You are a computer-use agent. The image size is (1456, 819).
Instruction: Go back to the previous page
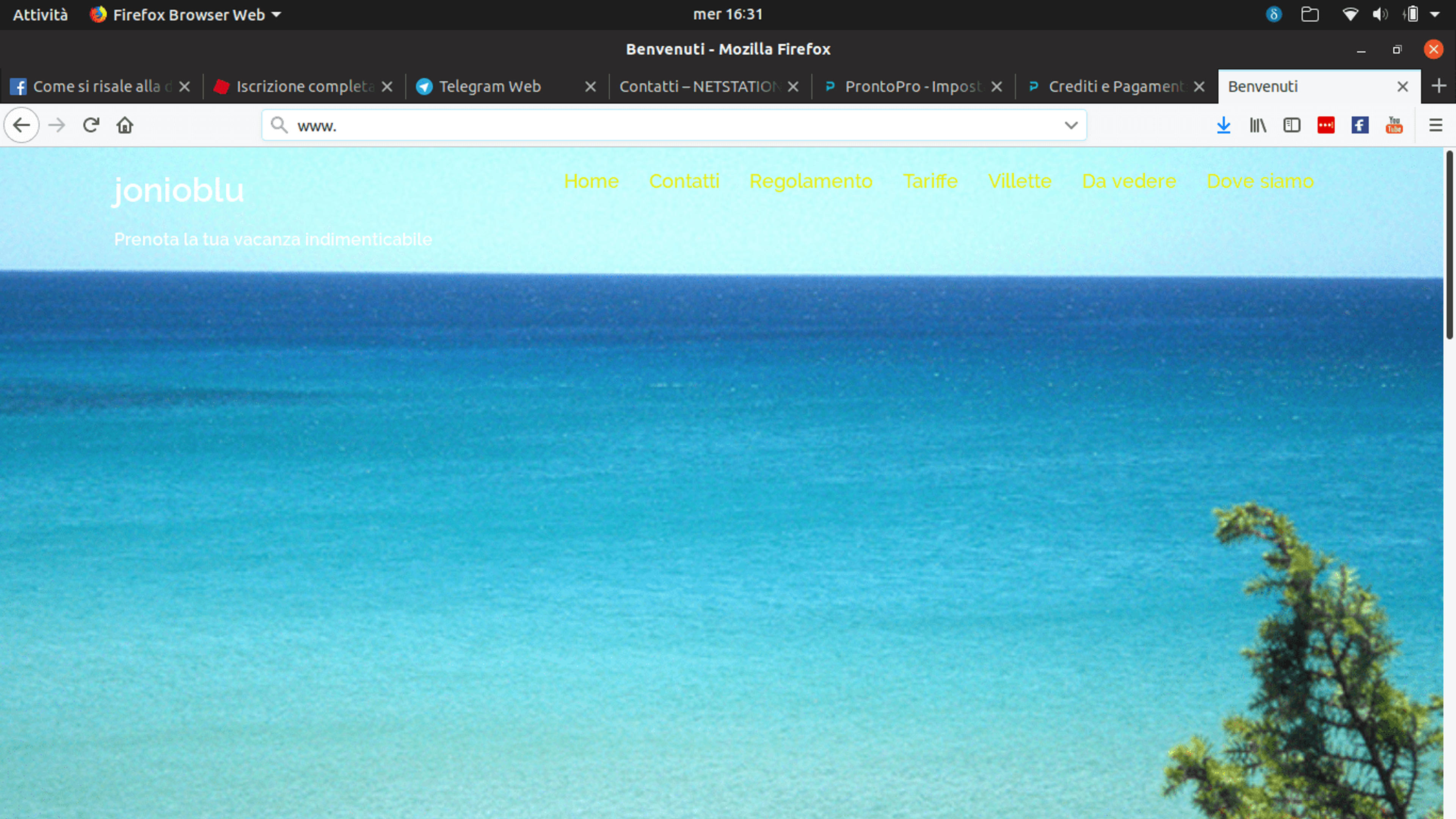(22, 125)
